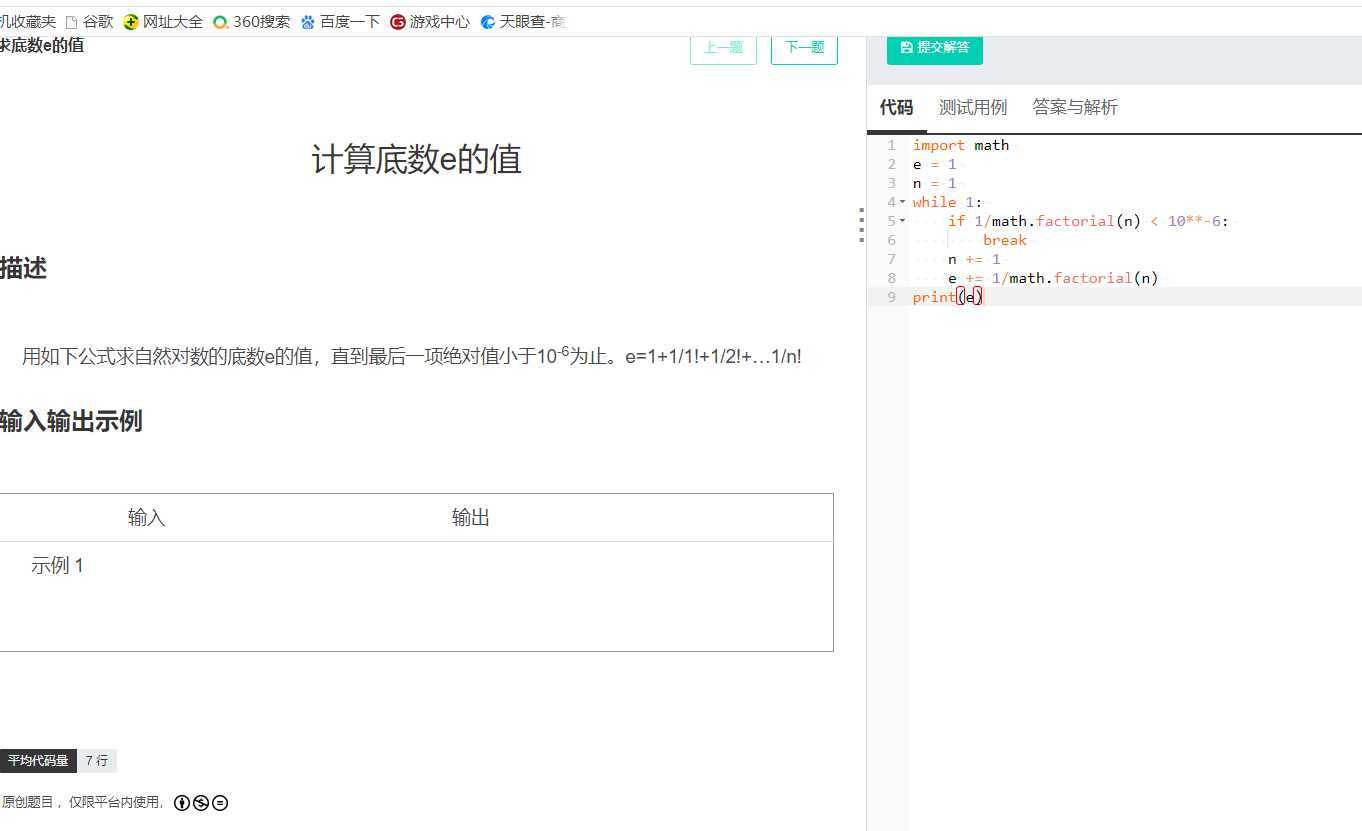1362x831 pixels.
Task: Open the 百度一下 paw icon bookmark
Action: 308,21
